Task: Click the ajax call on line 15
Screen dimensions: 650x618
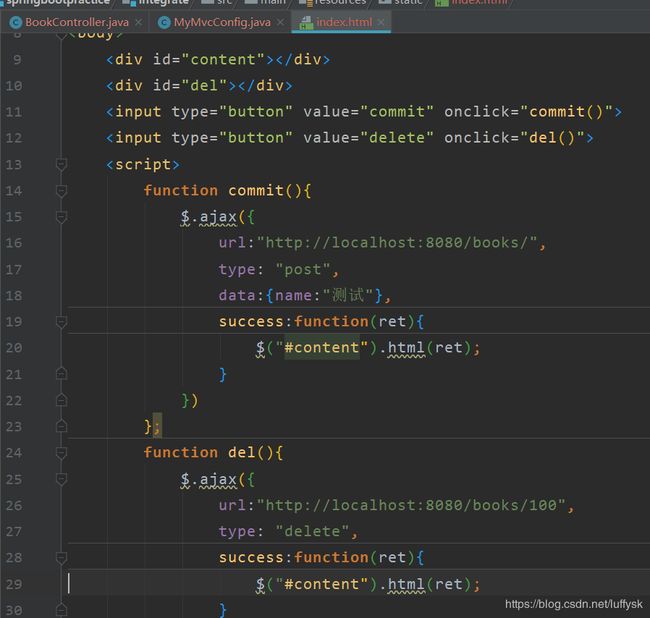Action: [x=218, y=217]
